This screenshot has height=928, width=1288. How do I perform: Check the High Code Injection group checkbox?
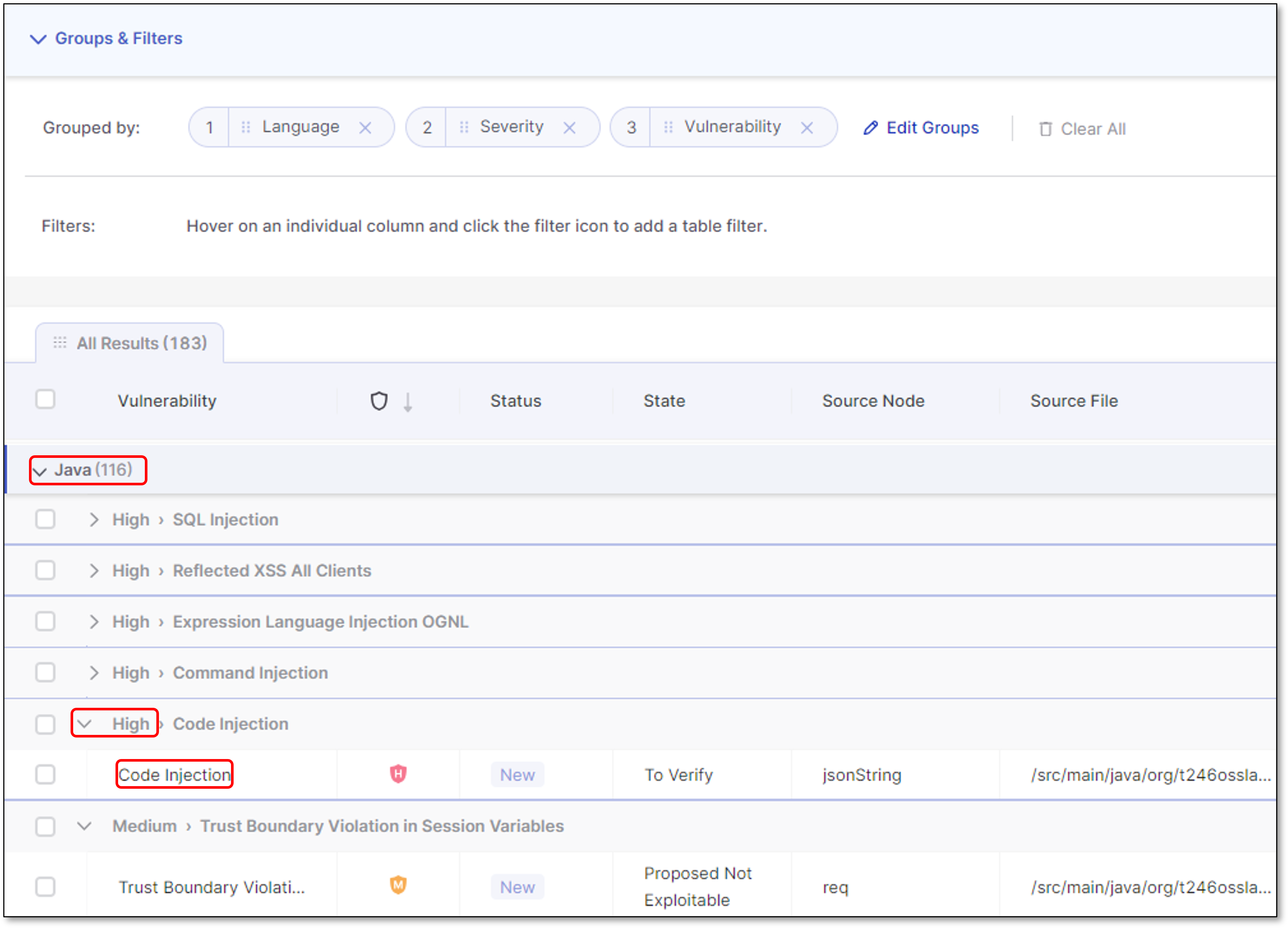click(x=45, y=724)
